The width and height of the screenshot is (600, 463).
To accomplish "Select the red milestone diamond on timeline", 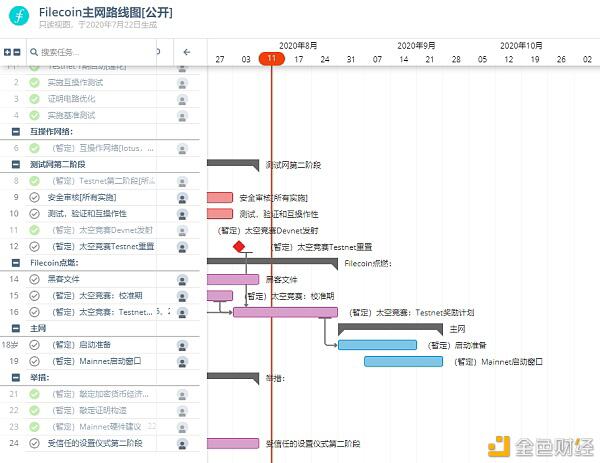I will tap(239, 246).
